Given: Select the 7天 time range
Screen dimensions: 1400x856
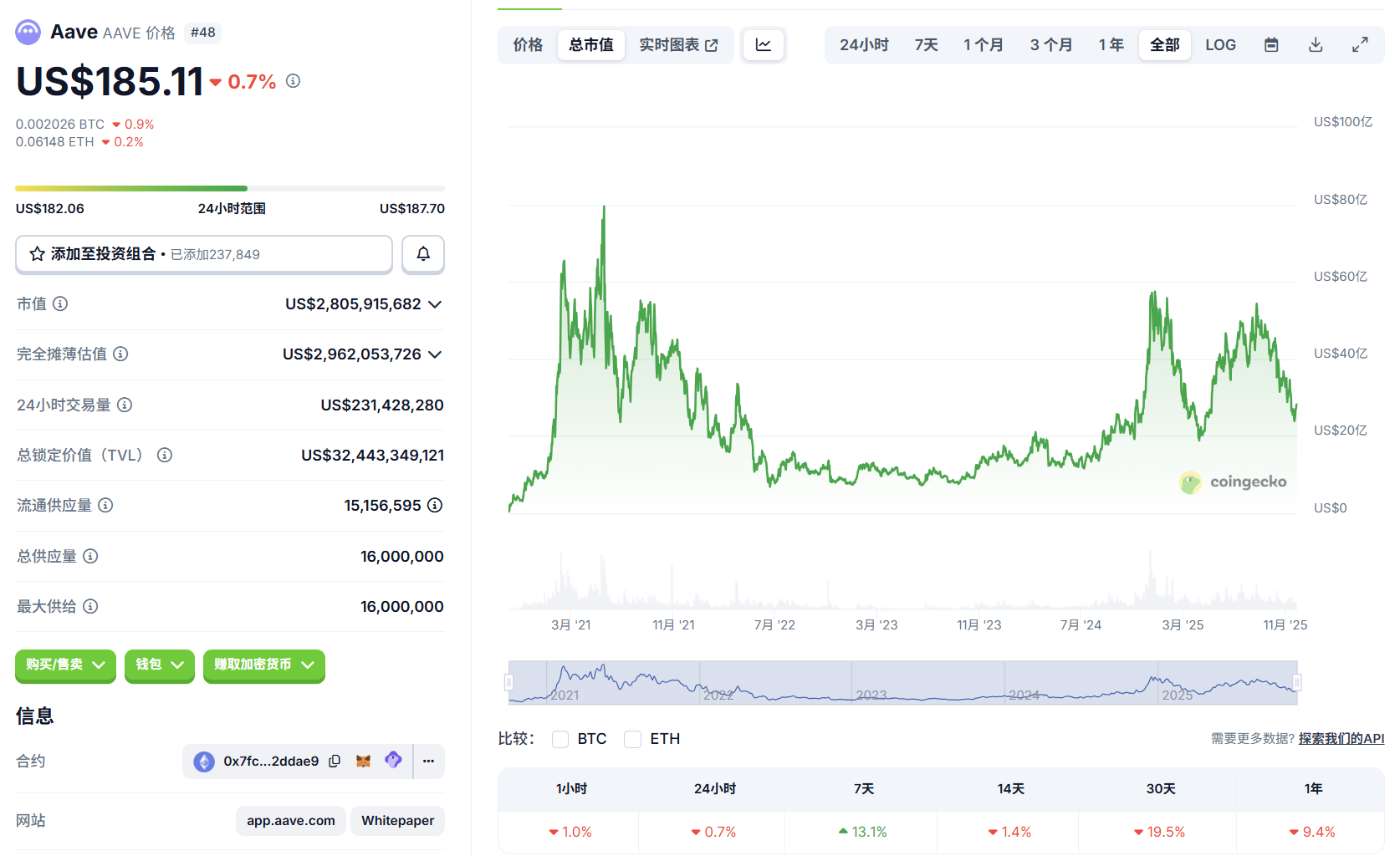Looking at the screenshot, I should pos(926,45).
